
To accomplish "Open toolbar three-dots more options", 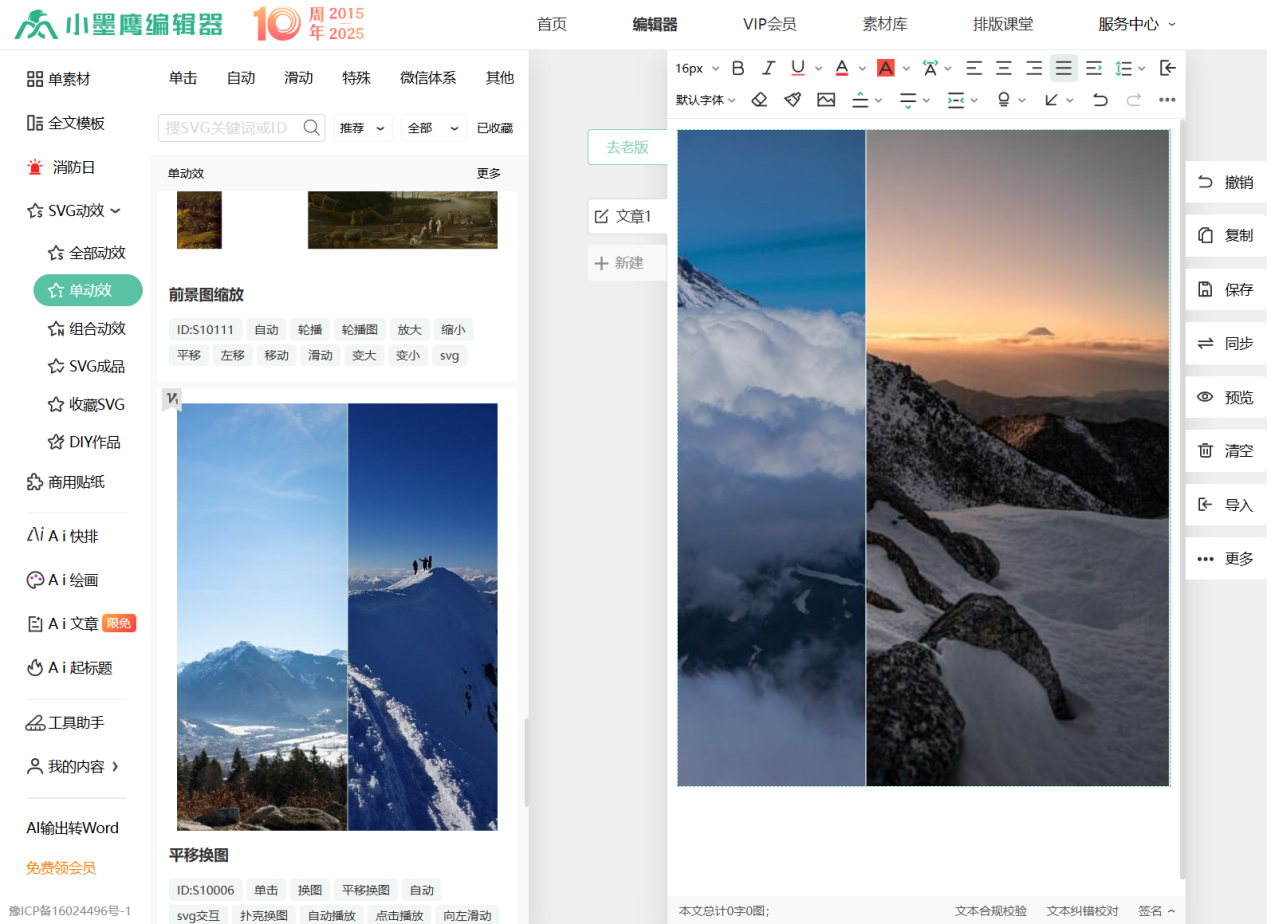I will coord(1167,100).
